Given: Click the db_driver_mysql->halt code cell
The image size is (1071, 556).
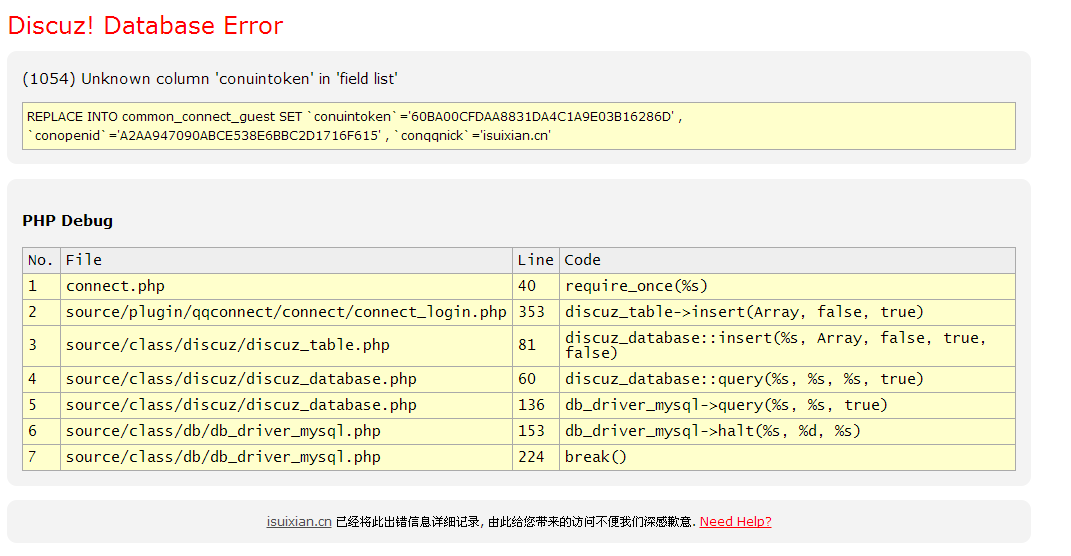Looking at the screenshot, I should (712, 431).
